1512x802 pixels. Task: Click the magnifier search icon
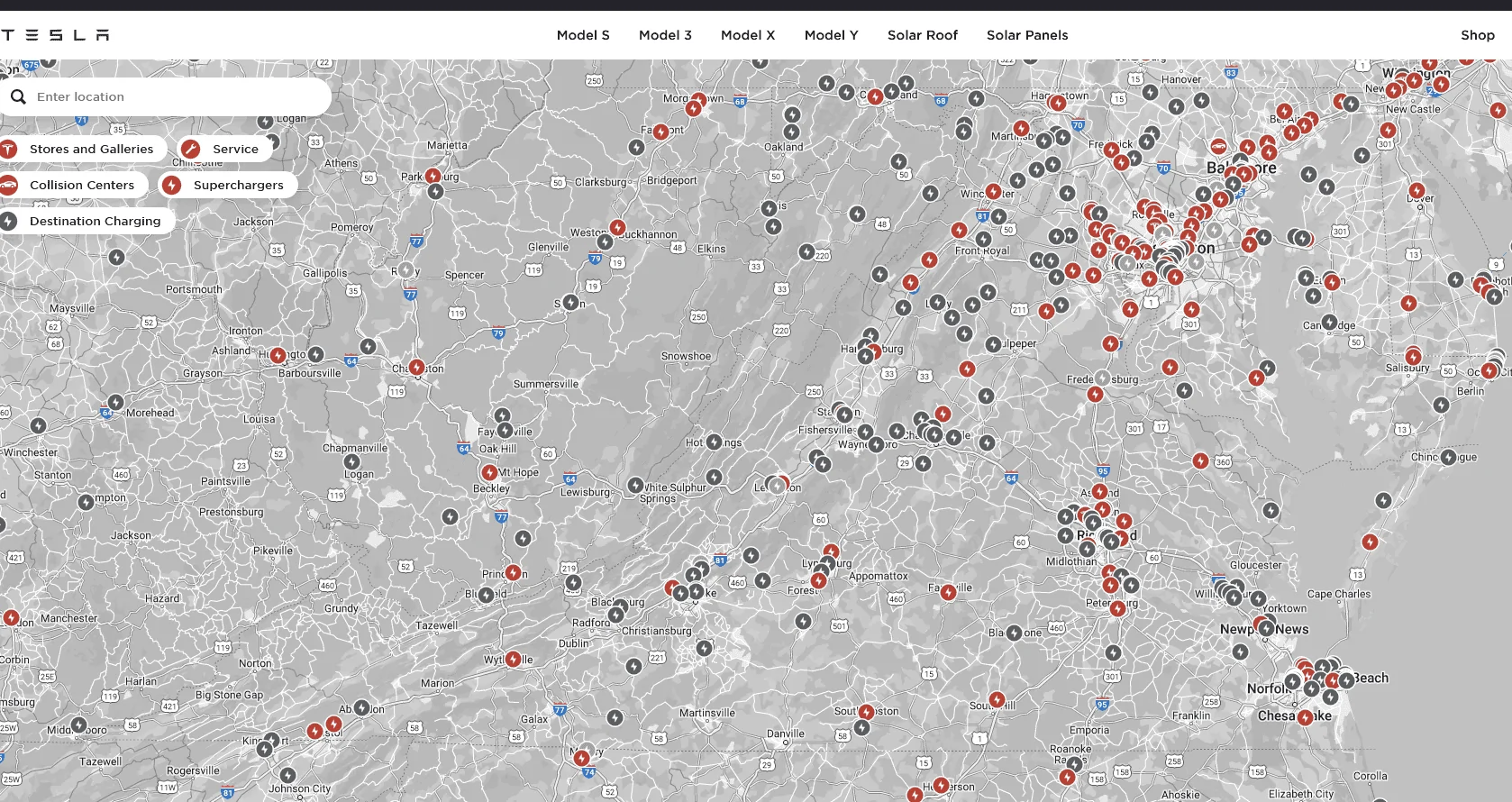tap(18, 96)
